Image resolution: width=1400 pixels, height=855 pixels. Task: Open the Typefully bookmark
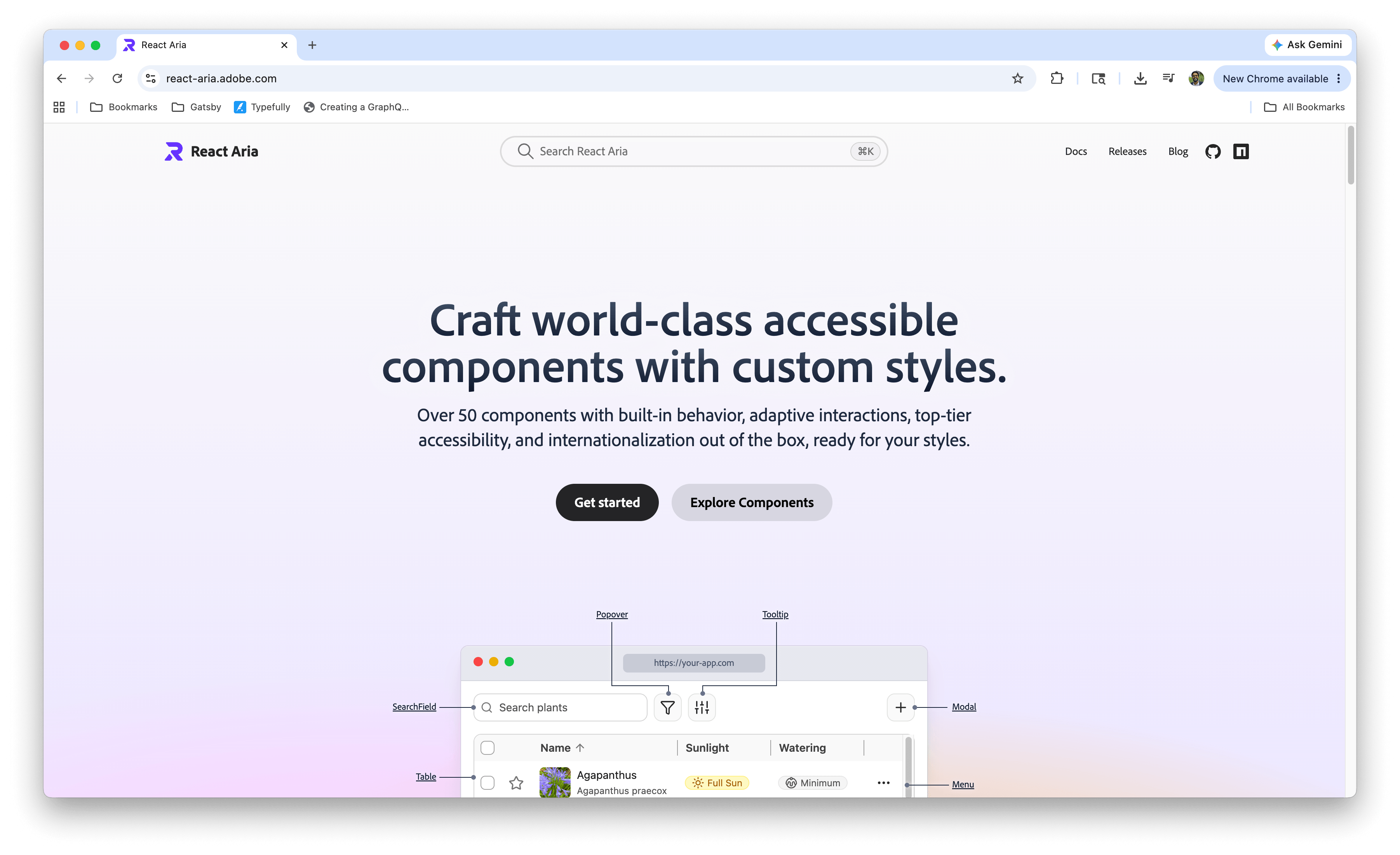point(262,107)
